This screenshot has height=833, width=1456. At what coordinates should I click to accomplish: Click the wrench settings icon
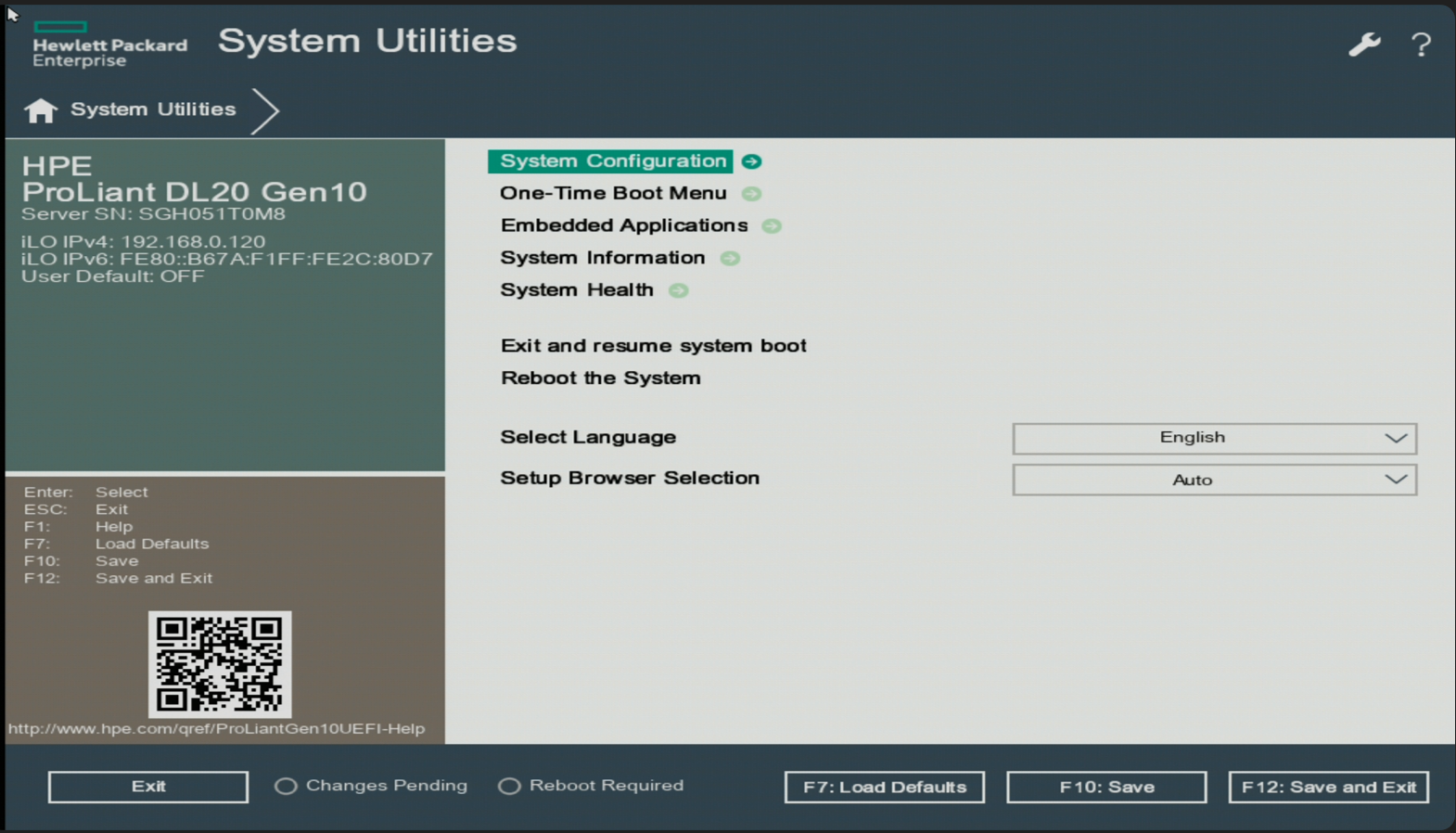tap(1364, 44)
